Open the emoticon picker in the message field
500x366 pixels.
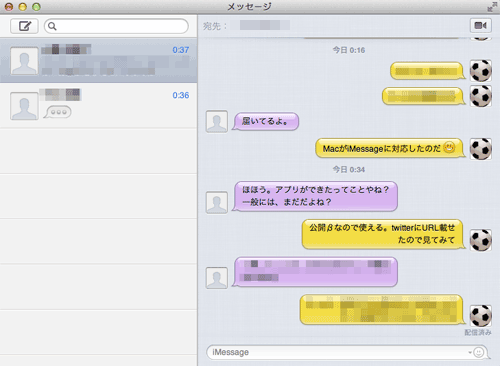click(x=478, y=352)
